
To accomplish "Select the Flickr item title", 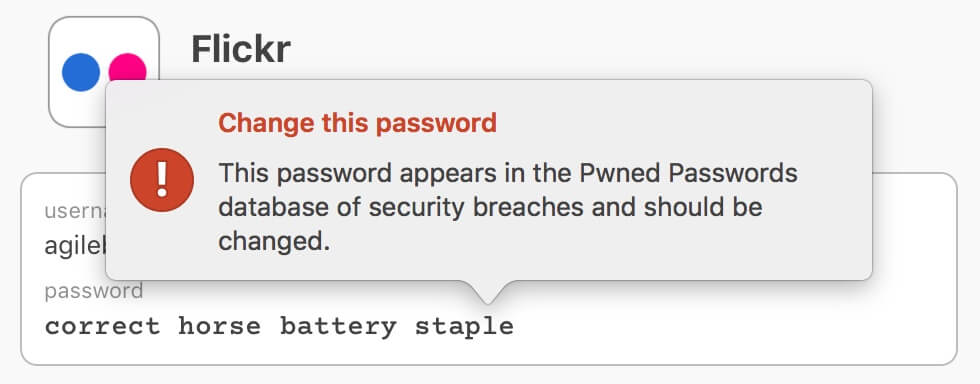I will (x=241, y=49).
